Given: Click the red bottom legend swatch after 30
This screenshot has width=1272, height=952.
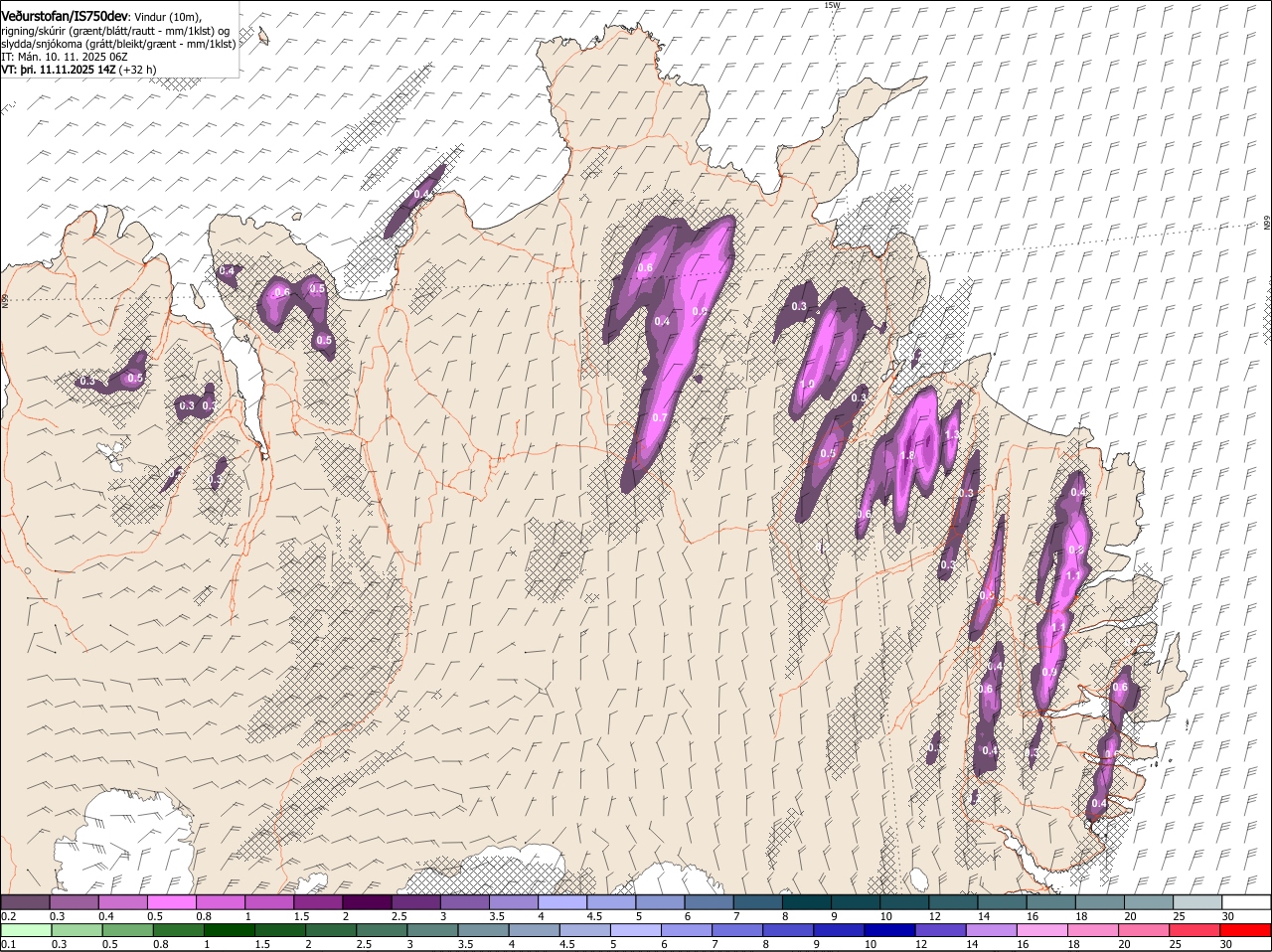Looking at the screenshot, I should pos(1246,930).
